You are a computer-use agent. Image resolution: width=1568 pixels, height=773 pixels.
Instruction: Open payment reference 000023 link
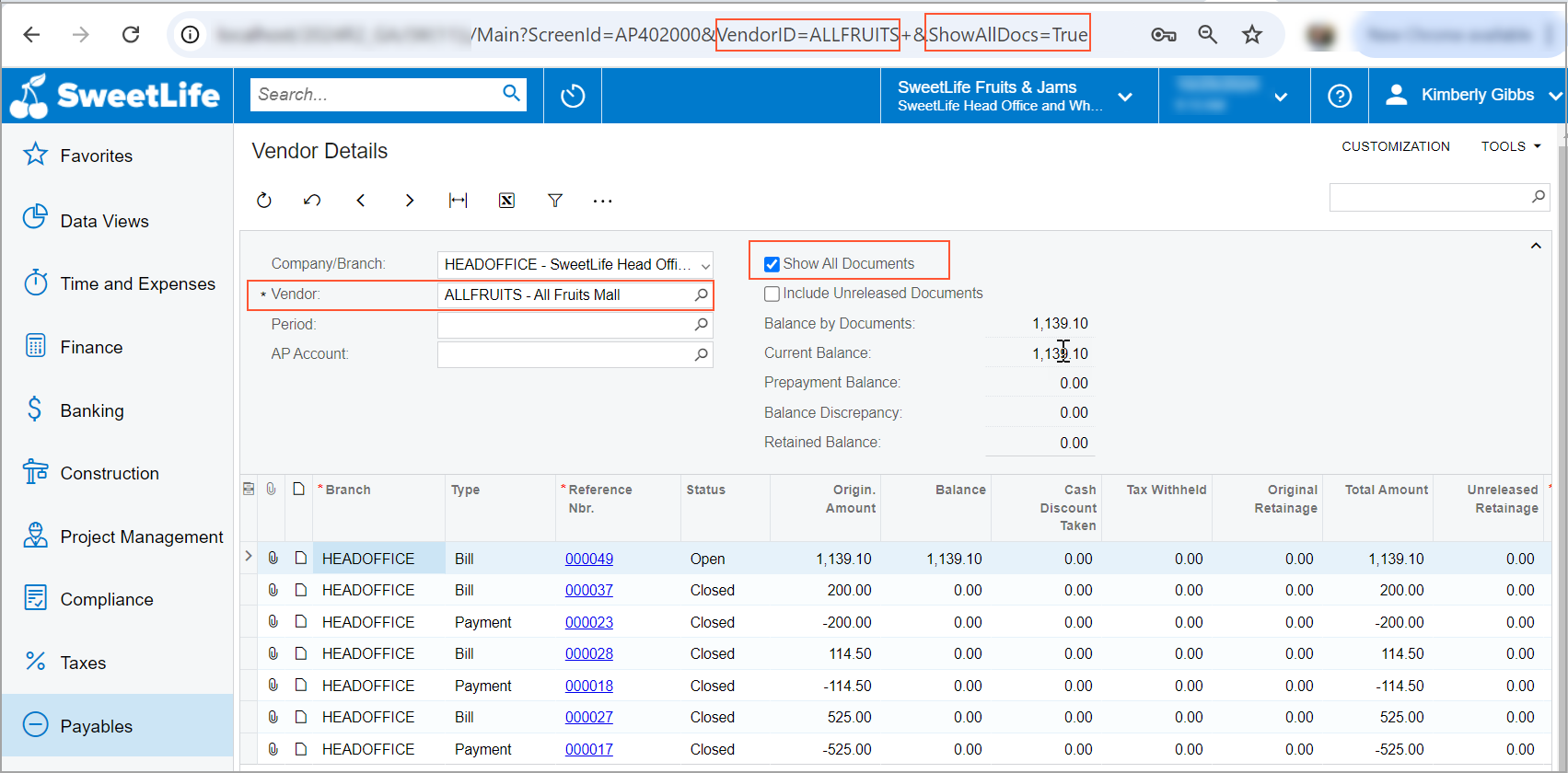[589, 623]
